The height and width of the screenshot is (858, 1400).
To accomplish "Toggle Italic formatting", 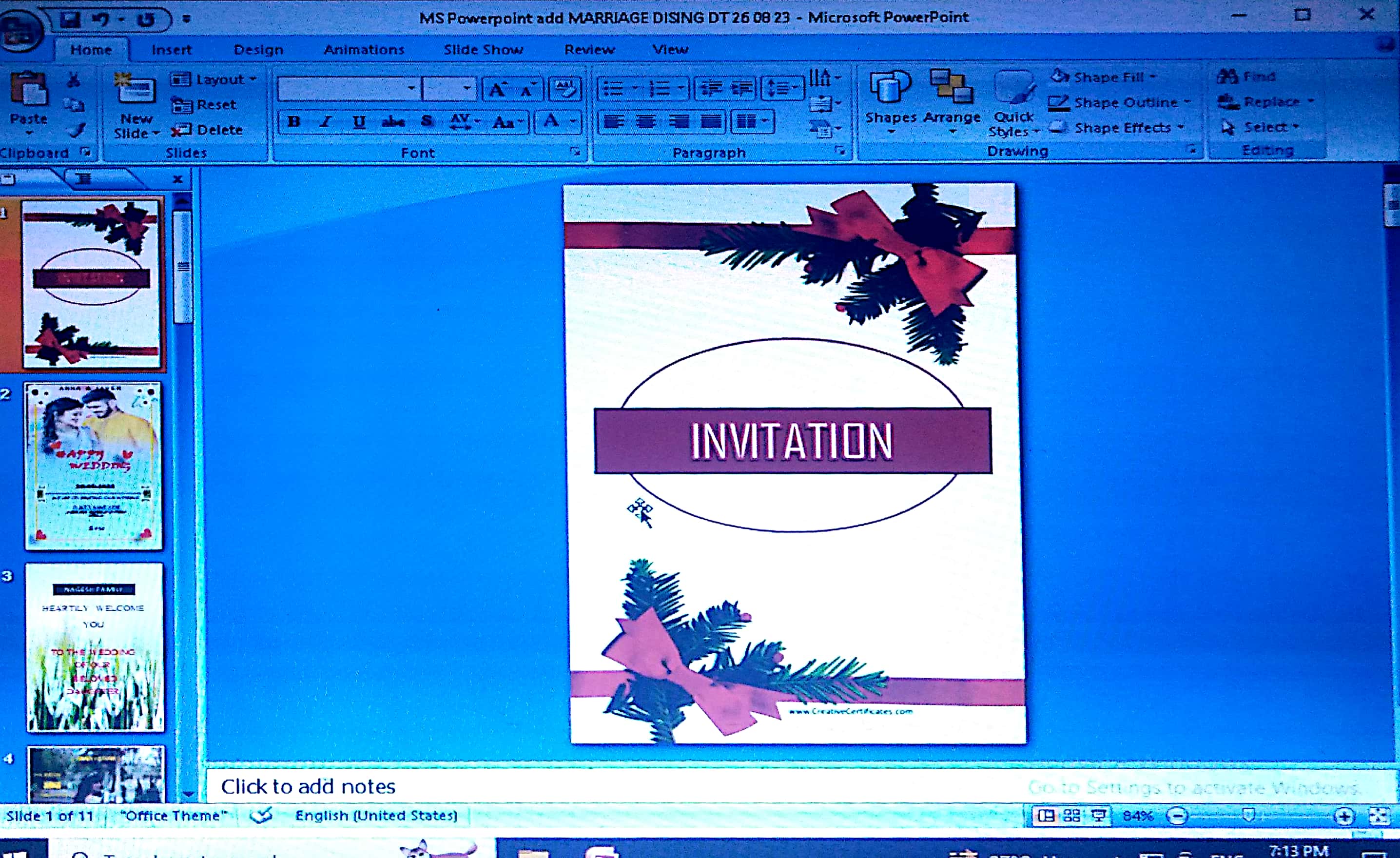I will pyautogui.click(x=326, y=121).
